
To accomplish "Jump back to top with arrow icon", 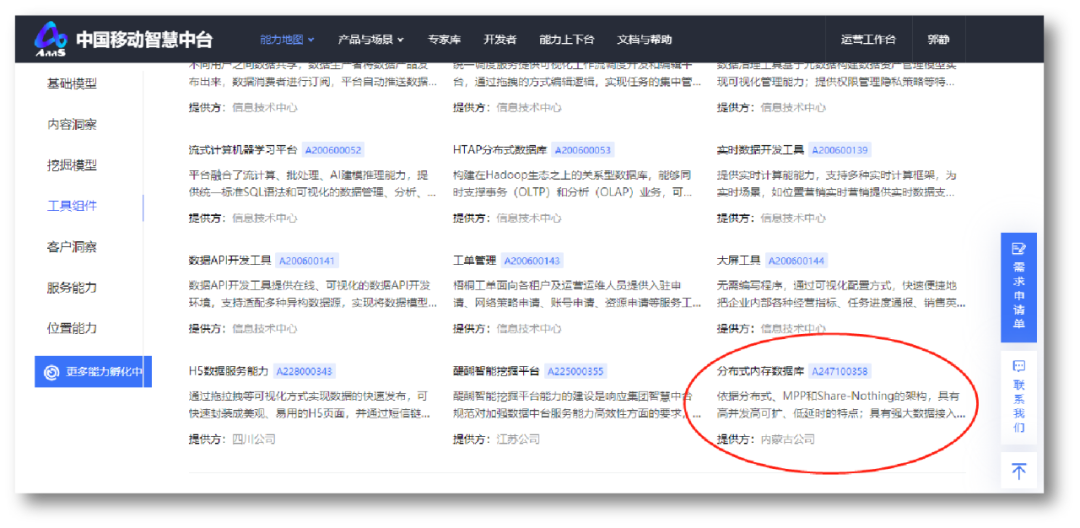I will [1018, 471].
